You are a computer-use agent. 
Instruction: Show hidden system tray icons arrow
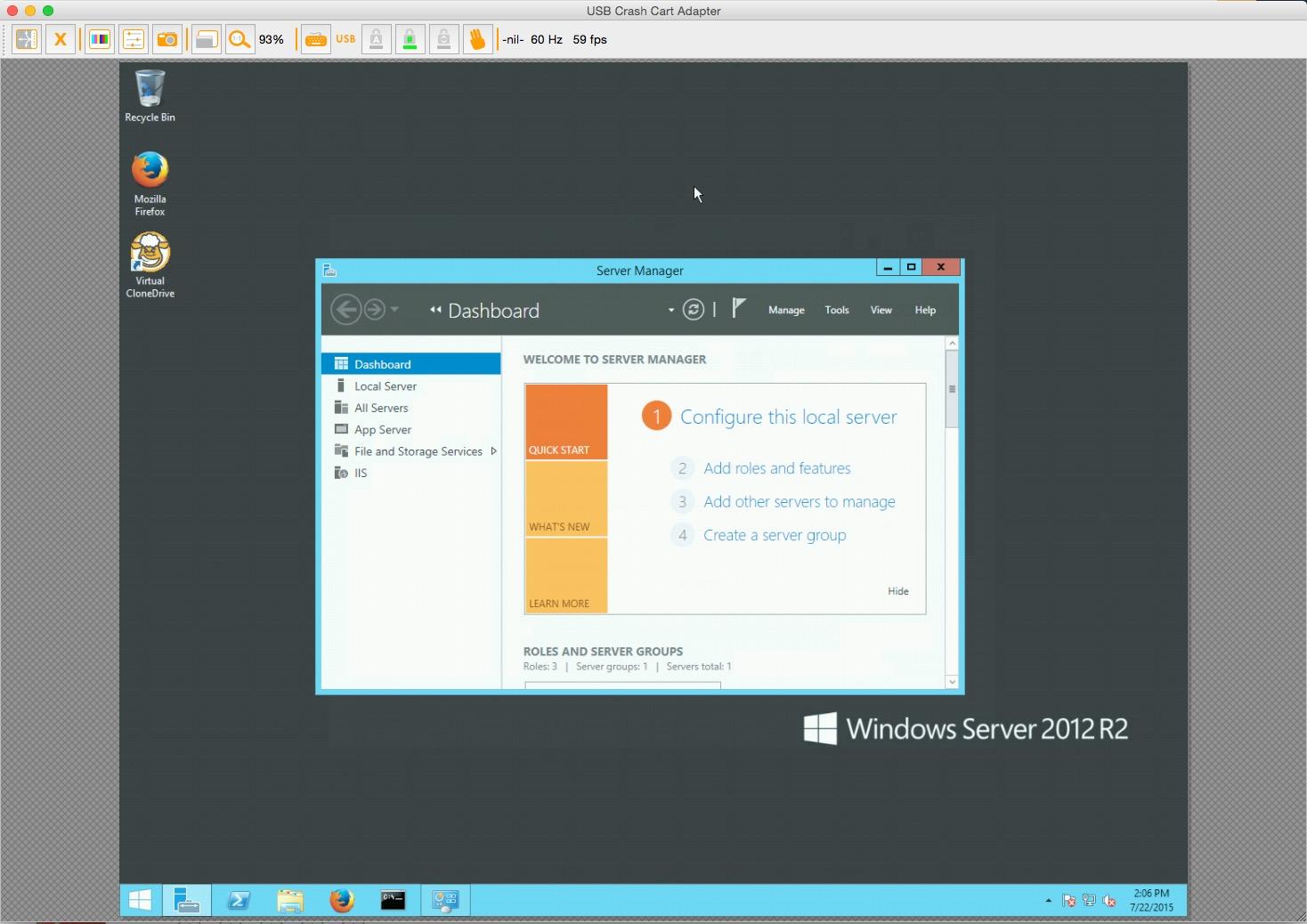pyautogui.click(x=1048, y=901)
